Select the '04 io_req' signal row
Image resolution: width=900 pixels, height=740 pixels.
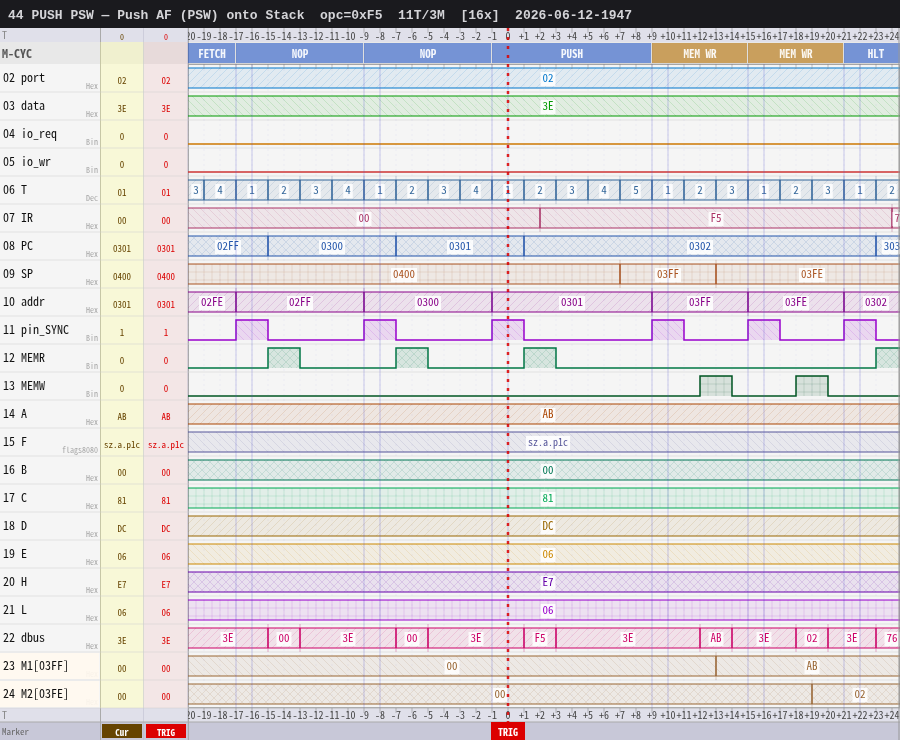(450, 134)
